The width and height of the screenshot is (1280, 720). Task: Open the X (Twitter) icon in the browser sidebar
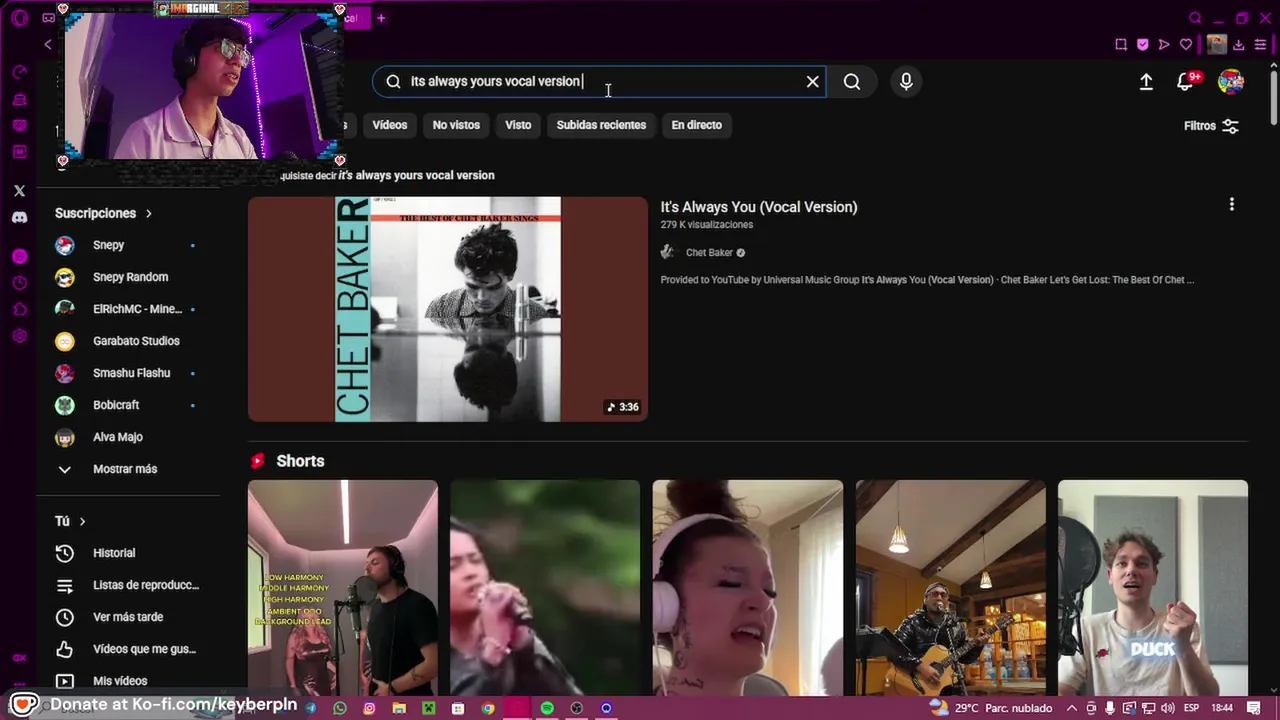point(19,190)
